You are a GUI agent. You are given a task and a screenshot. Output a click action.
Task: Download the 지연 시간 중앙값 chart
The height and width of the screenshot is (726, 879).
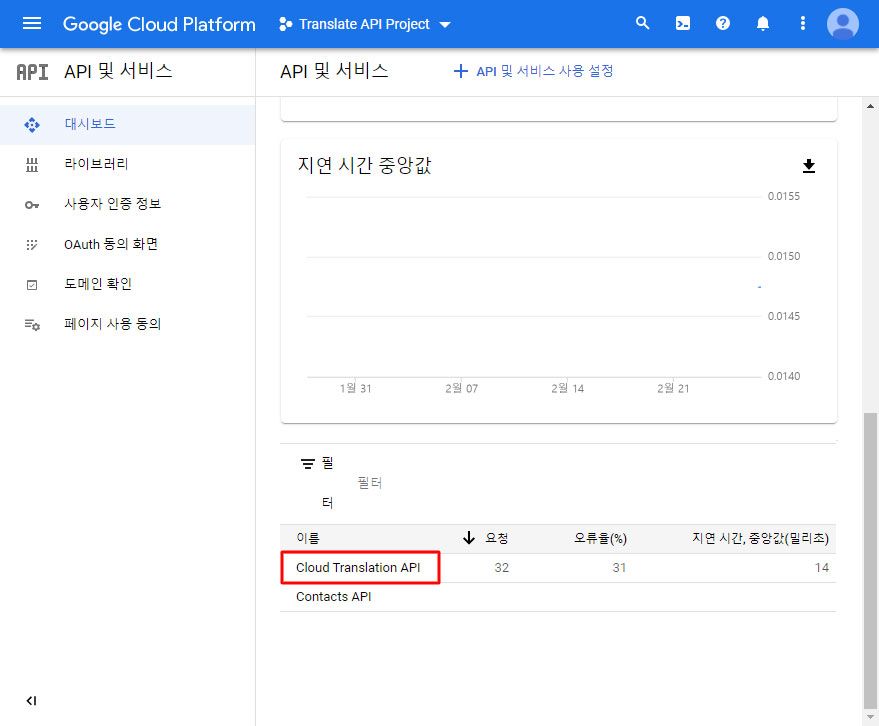[x=808, y=166]
